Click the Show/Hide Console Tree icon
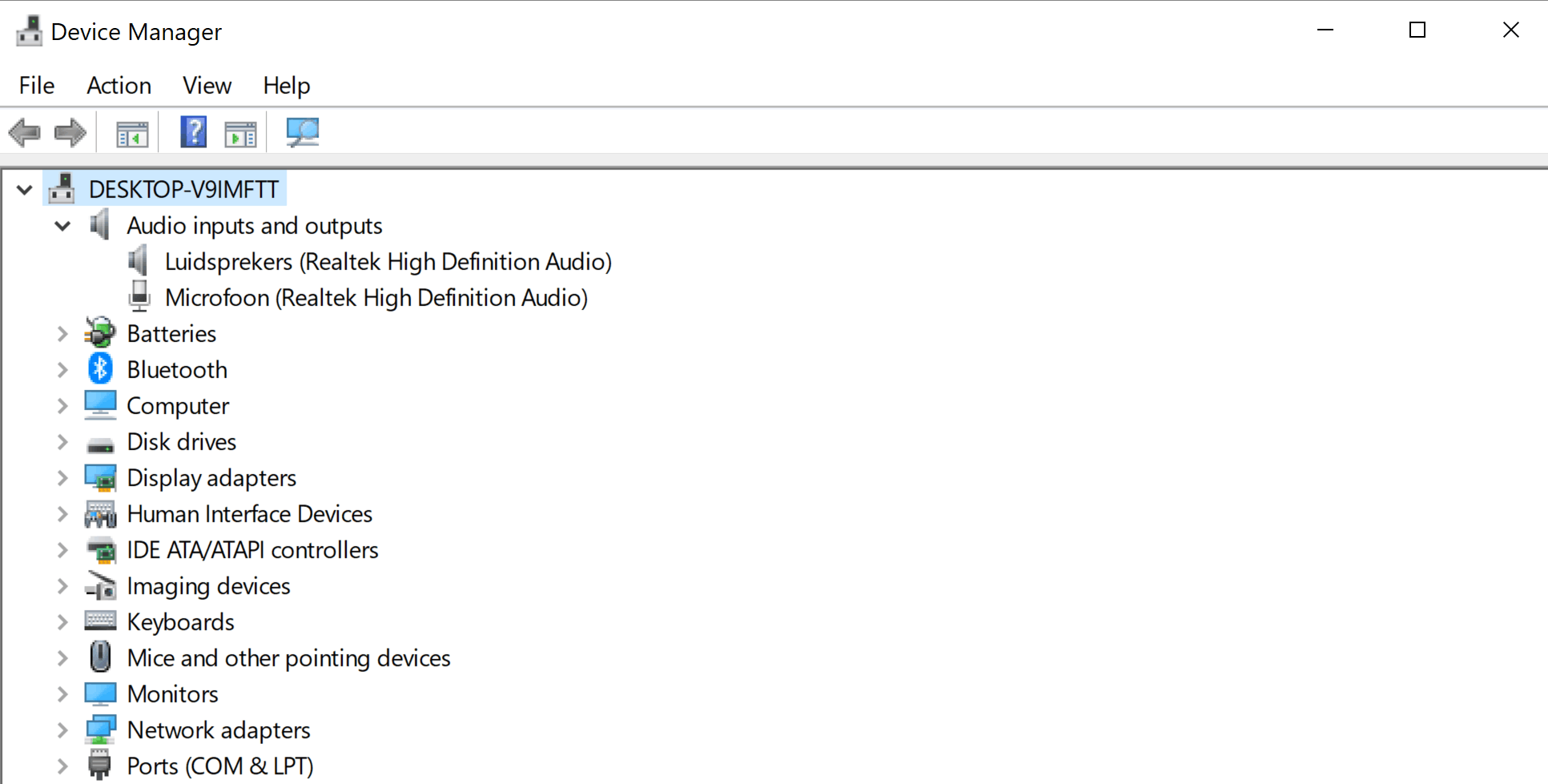The width and height of the screenshot is (1548, 784). pos(132,134)
